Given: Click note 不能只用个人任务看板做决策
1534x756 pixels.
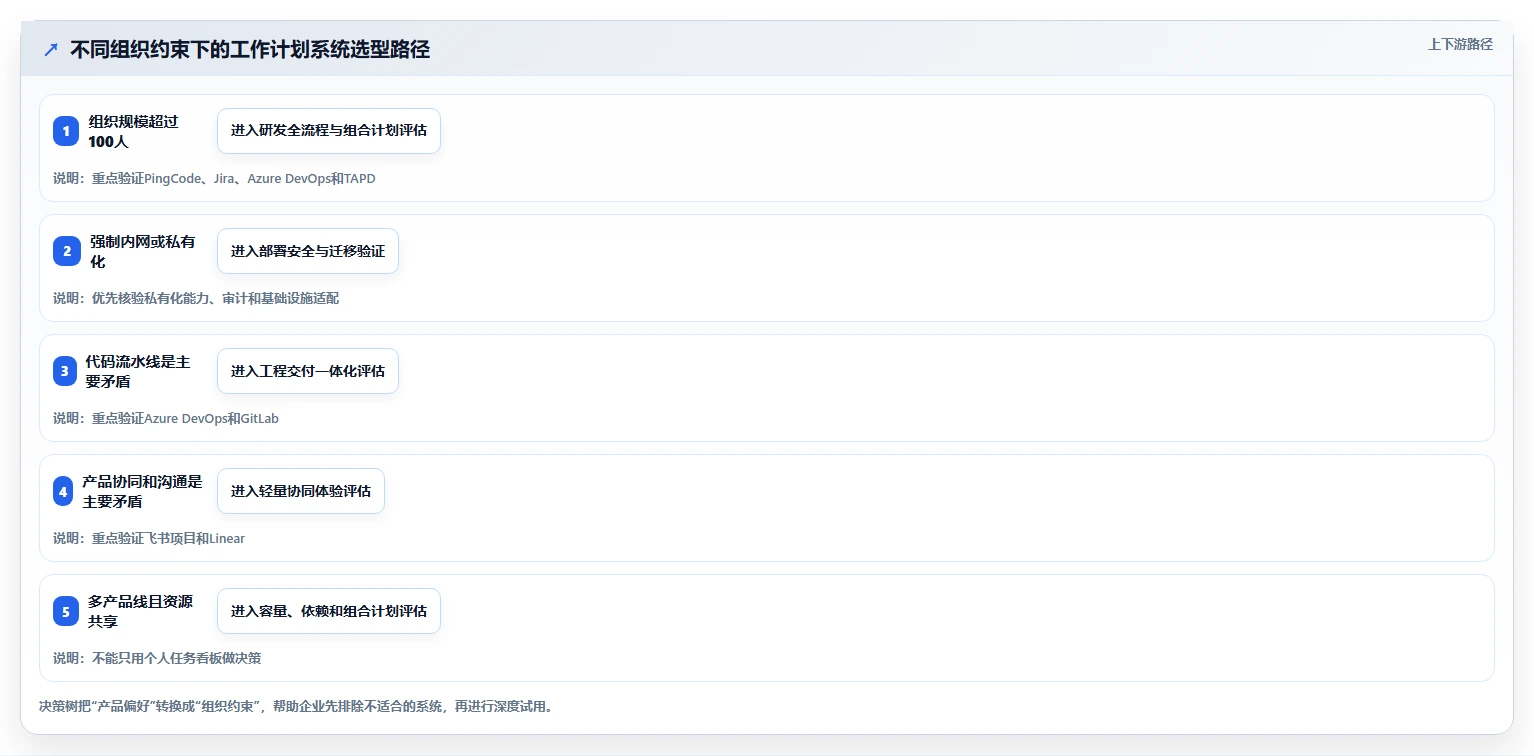Looking at the screenshot, I should click(157, 659).
